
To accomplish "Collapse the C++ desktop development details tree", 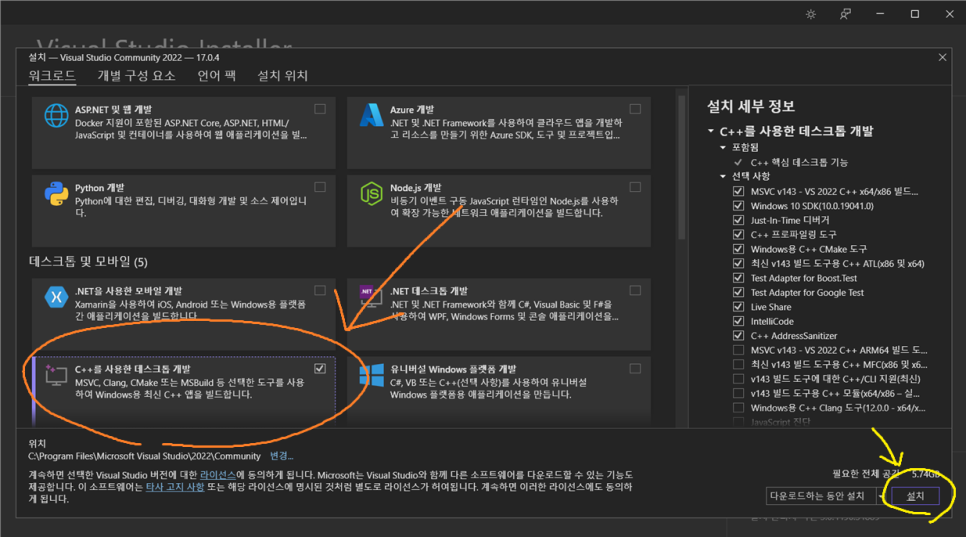I will [x=711, y=131].
